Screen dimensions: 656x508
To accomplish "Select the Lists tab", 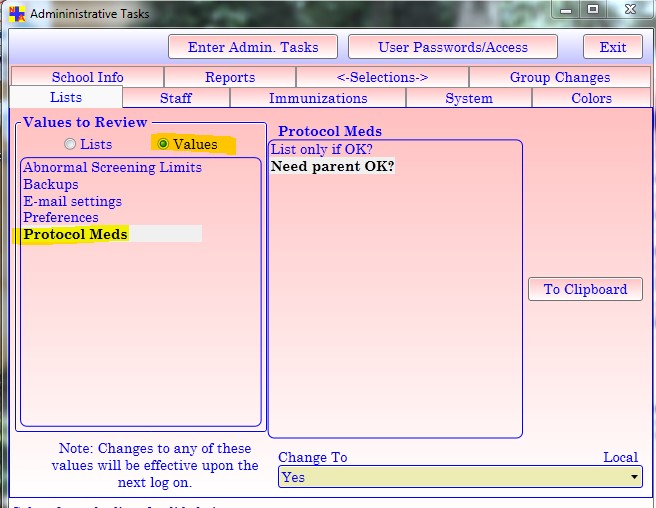I will click(x=66, y=97).
